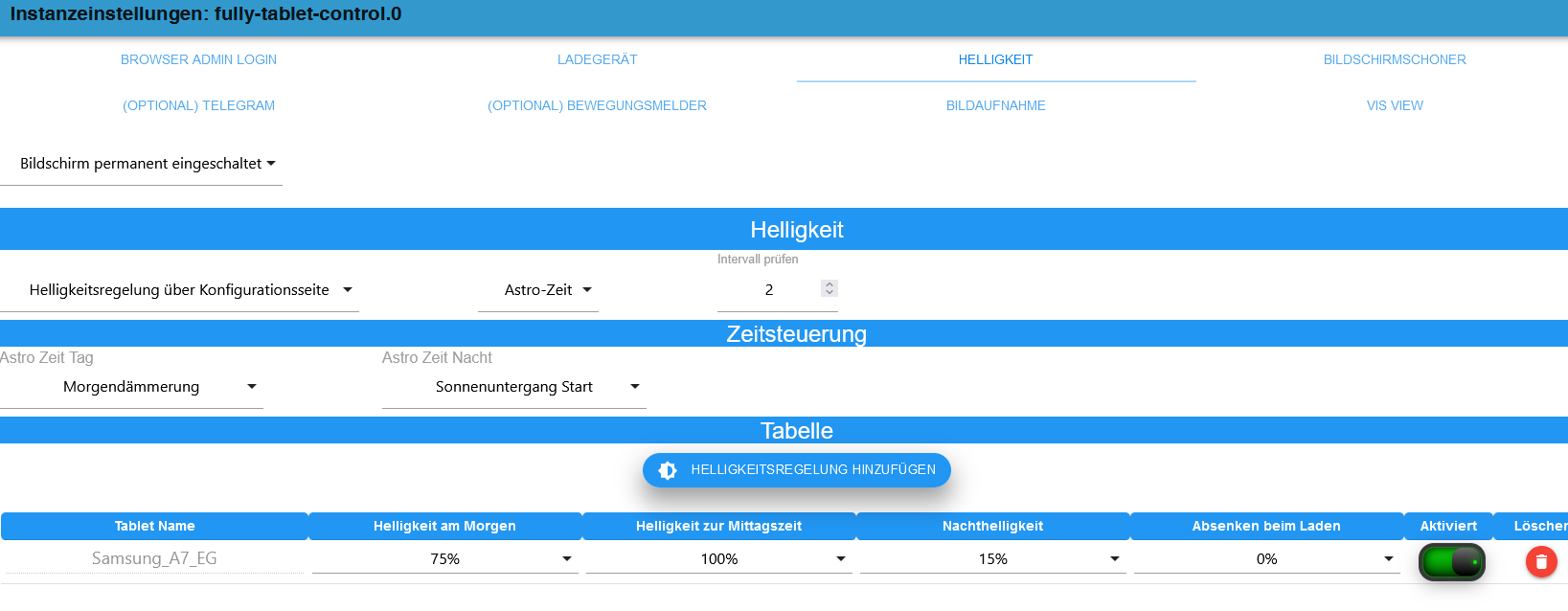The width and height of the screenshot is (1568, 611).
Task: Click the Helligkeit am Morgen column header
Action: coord(445,526)
